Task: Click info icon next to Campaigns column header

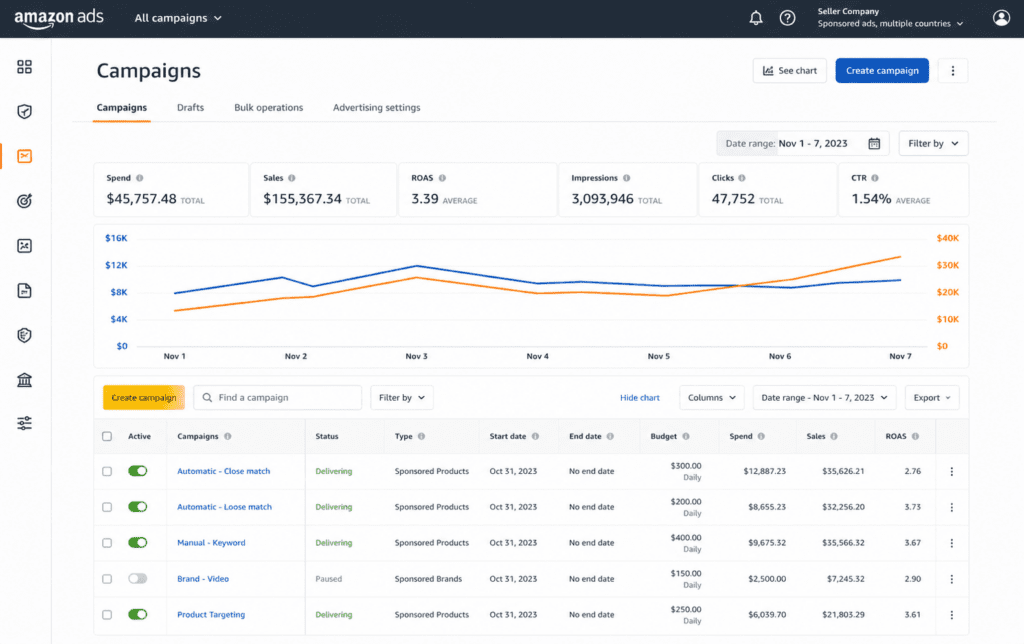Action: (227, 436)
